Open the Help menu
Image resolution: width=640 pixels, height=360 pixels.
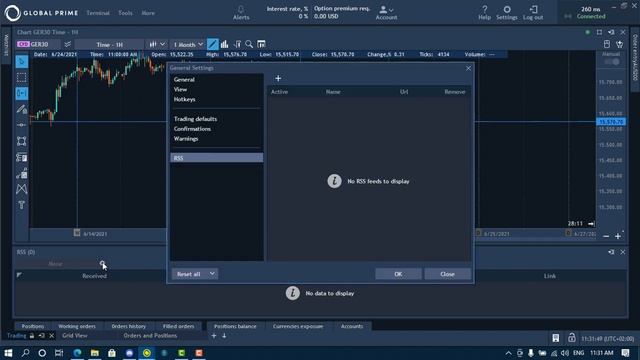pos(484,13)
